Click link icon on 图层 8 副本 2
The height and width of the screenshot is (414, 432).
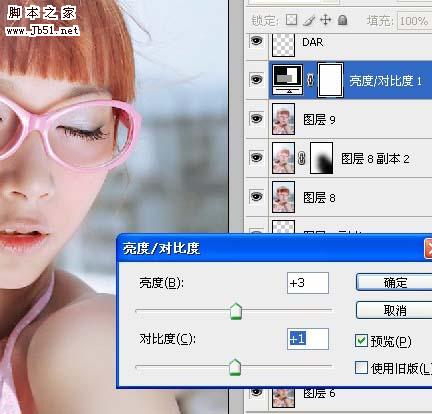point(302,158)
